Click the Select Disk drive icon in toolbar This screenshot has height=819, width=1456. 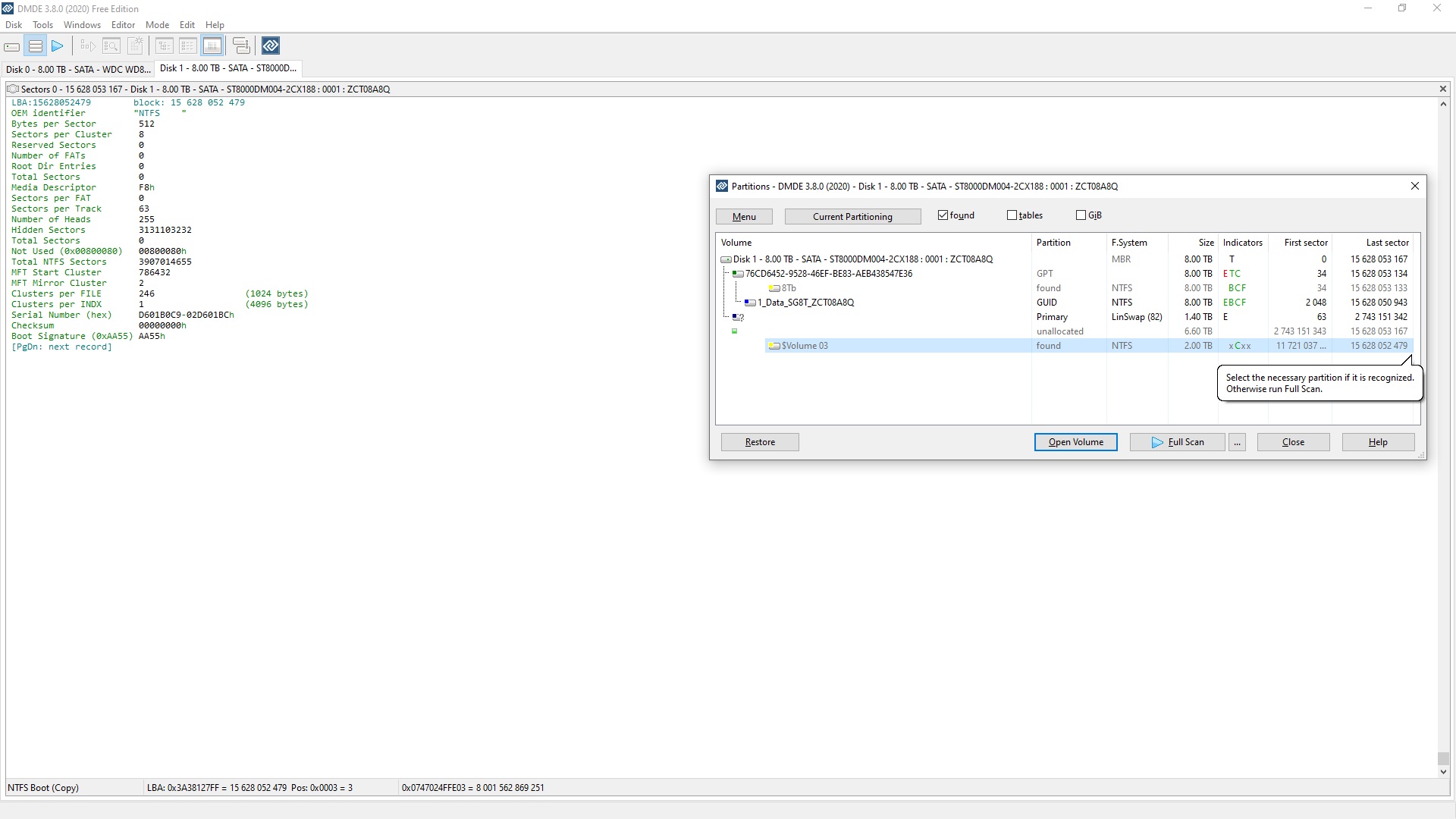click(12, 46)
